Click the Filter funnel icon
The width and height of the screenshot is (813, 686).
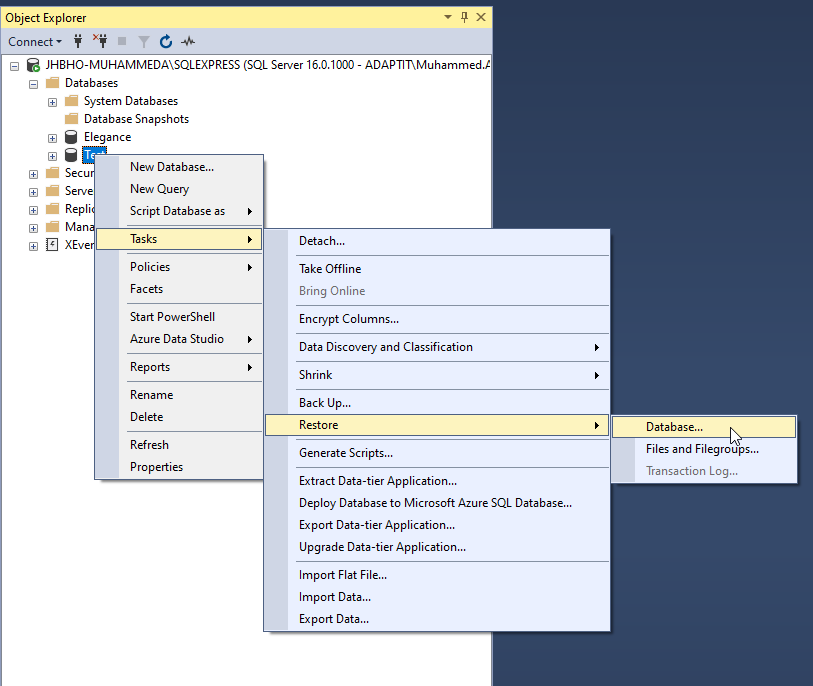pyautogui.click(x=144, y=41)
